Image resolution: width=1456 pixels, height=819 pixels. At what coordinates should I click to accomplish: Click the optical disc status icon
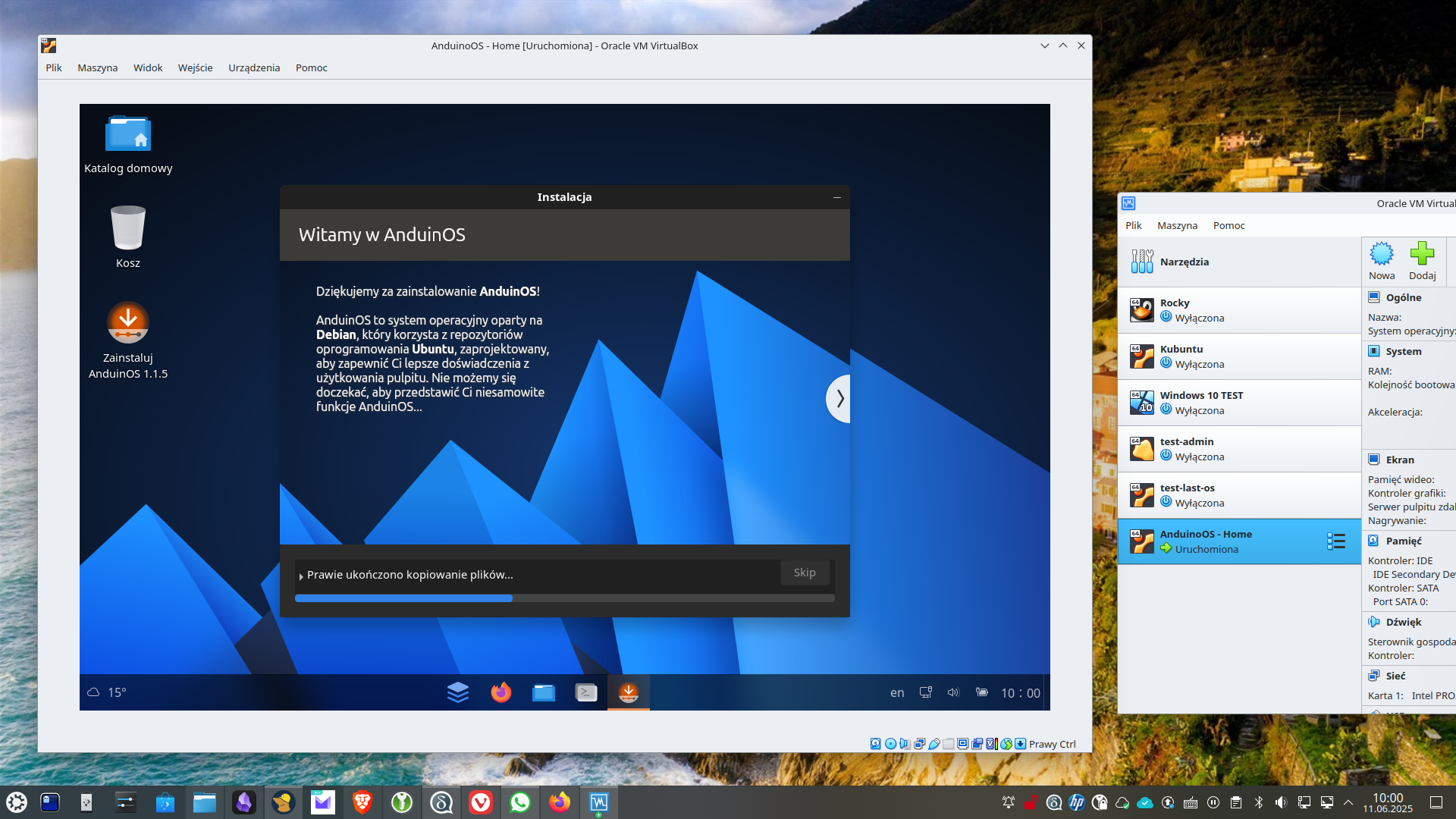(x=890, y=744)
